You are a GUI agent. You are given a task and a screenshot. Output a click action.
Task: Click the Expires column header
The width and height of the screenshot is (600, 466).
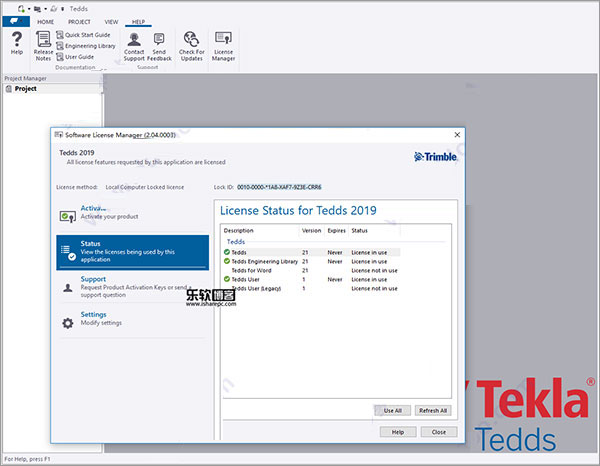(336, 231)
